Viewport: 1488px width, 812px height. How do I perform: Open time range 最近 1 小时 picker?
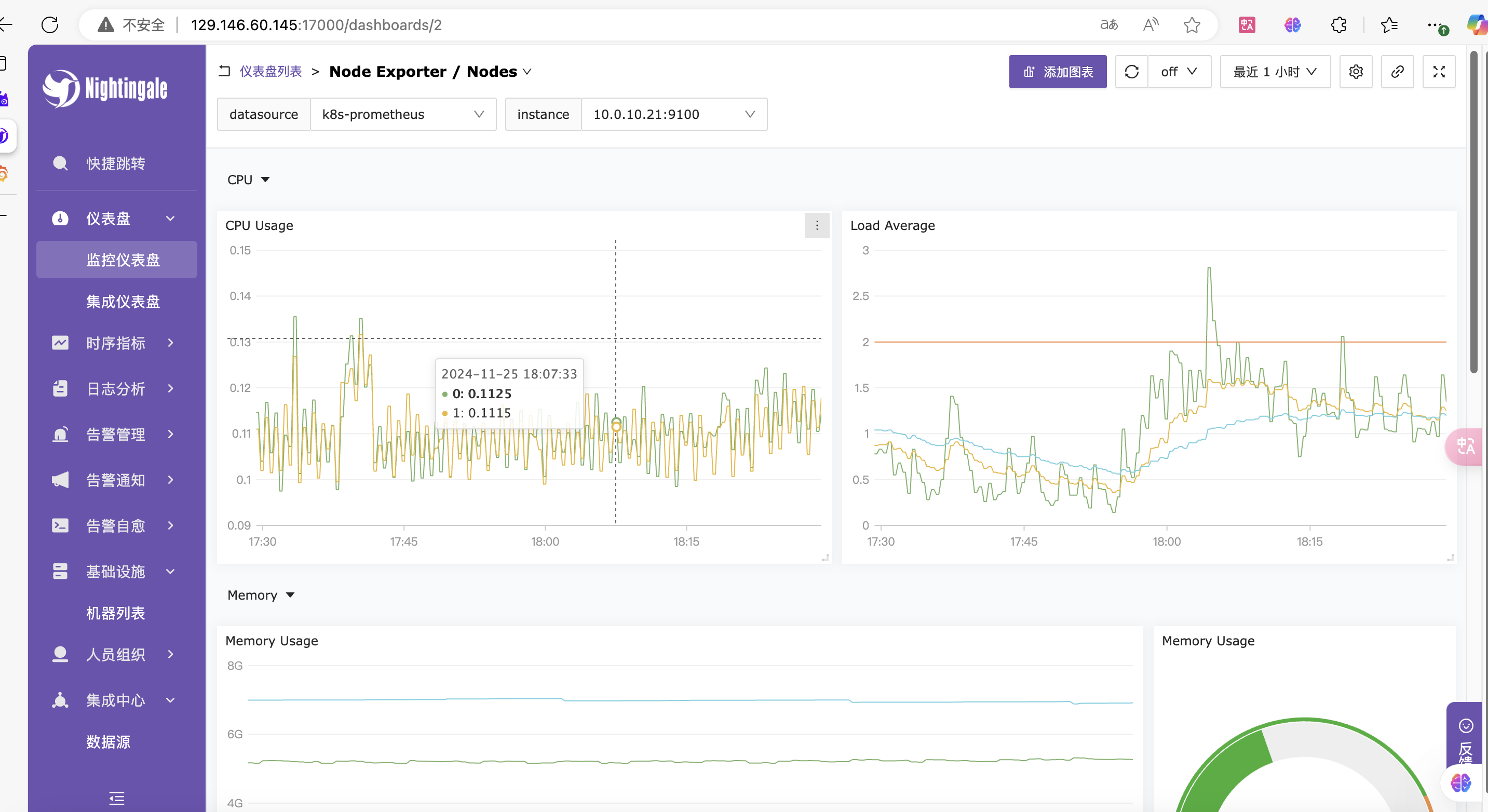(x=1274, y=72)
